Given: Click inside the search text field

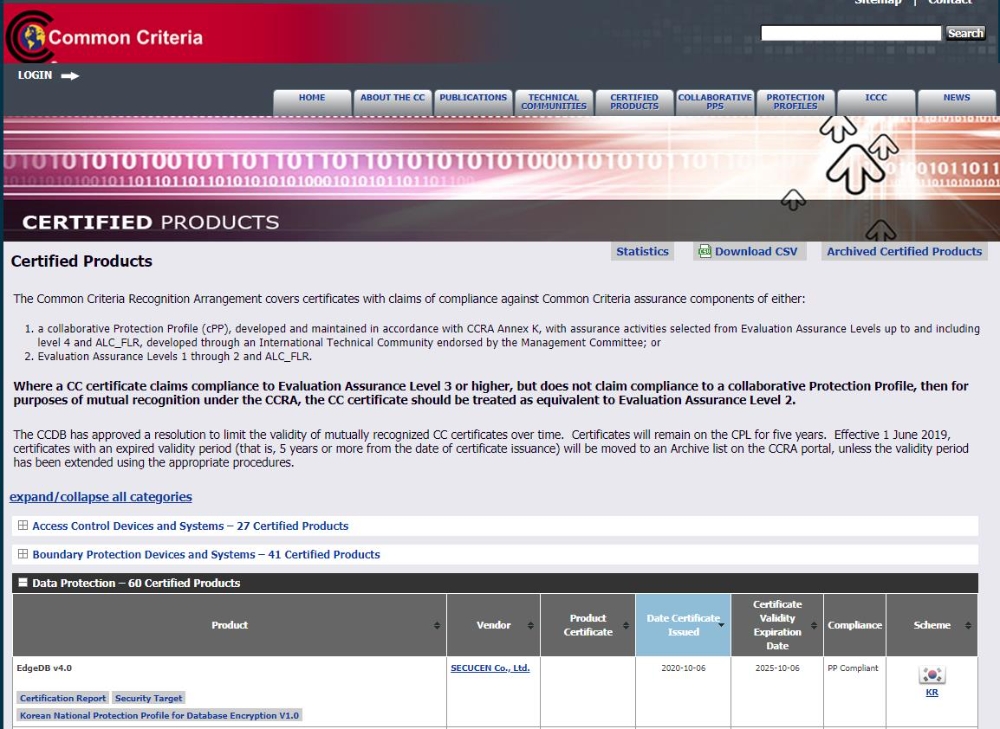Looking at the screenshot, I should pyautogui.click(x=850, y=33).
